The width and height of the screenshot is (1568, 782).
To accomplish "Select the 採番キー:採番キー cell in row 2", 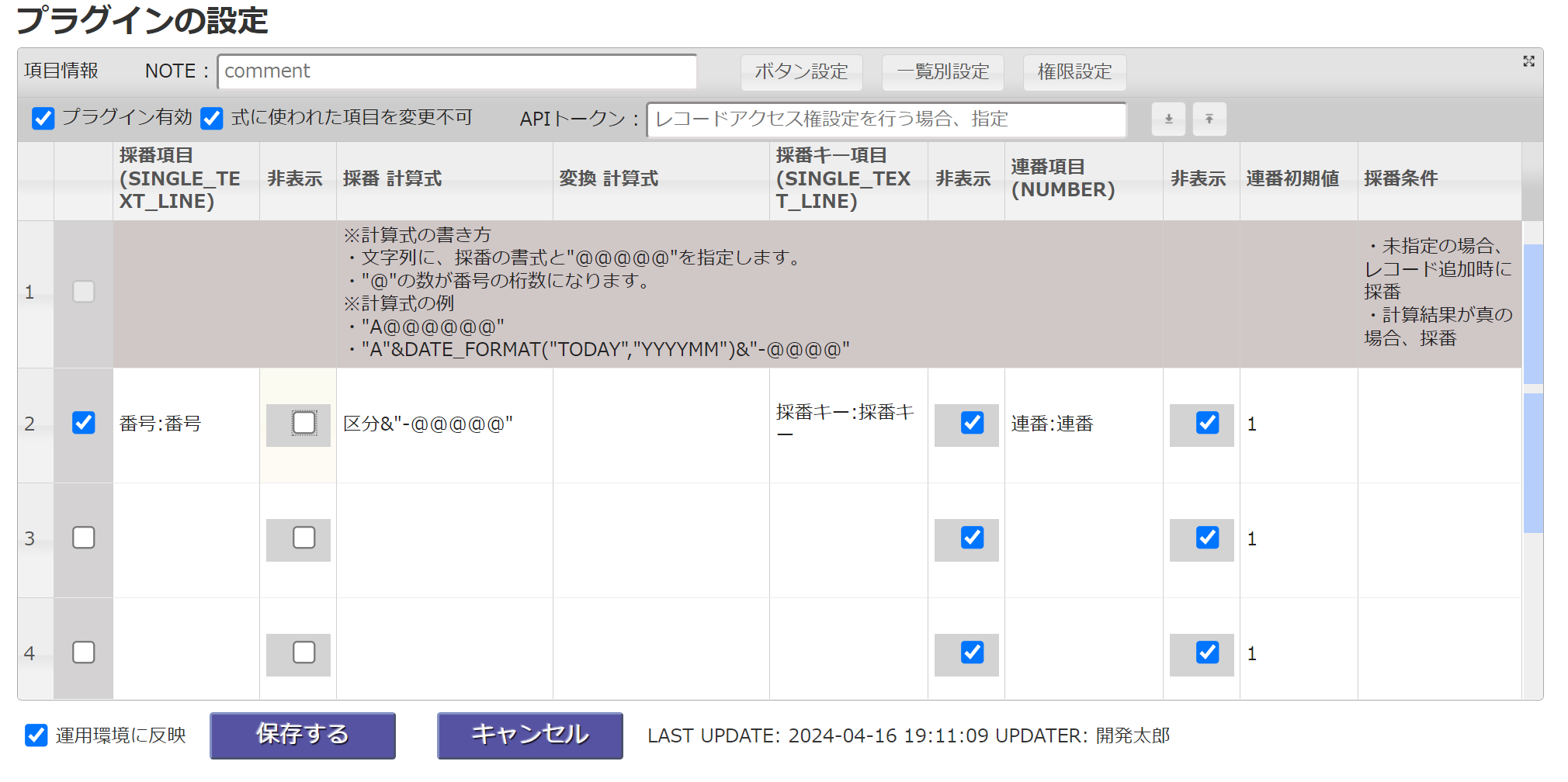I will (x=848, y=425).
